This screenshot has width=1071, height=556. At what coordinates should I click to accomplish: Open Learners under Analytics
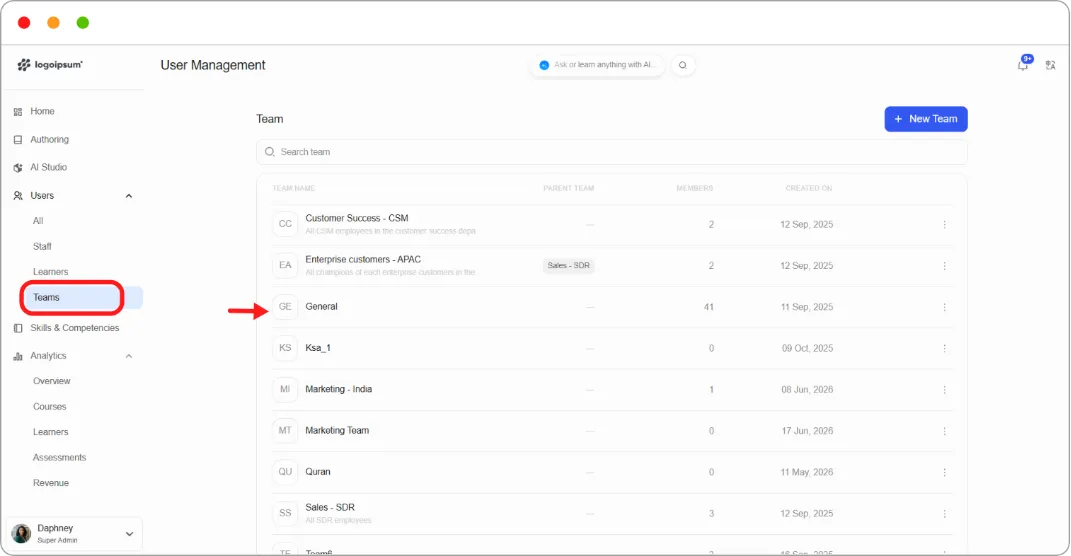click(x=51, y=432)
